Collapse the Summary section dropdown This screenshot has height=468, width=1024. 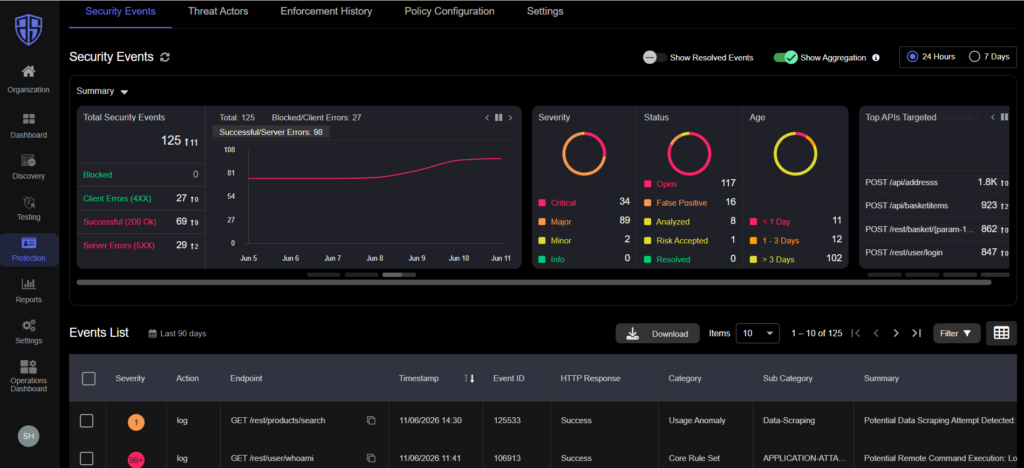pos(124,92)
